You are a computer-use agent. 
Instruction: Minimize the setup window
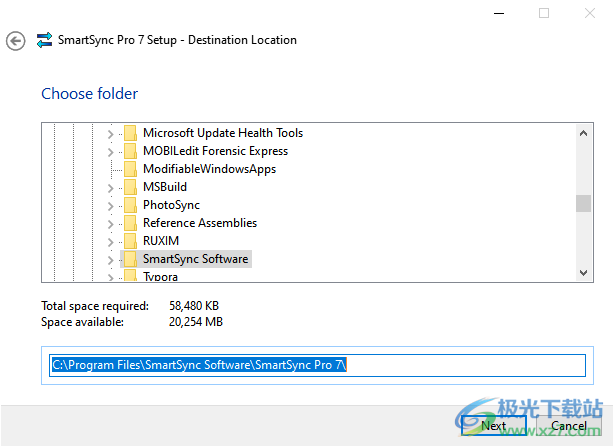point(499,13)
